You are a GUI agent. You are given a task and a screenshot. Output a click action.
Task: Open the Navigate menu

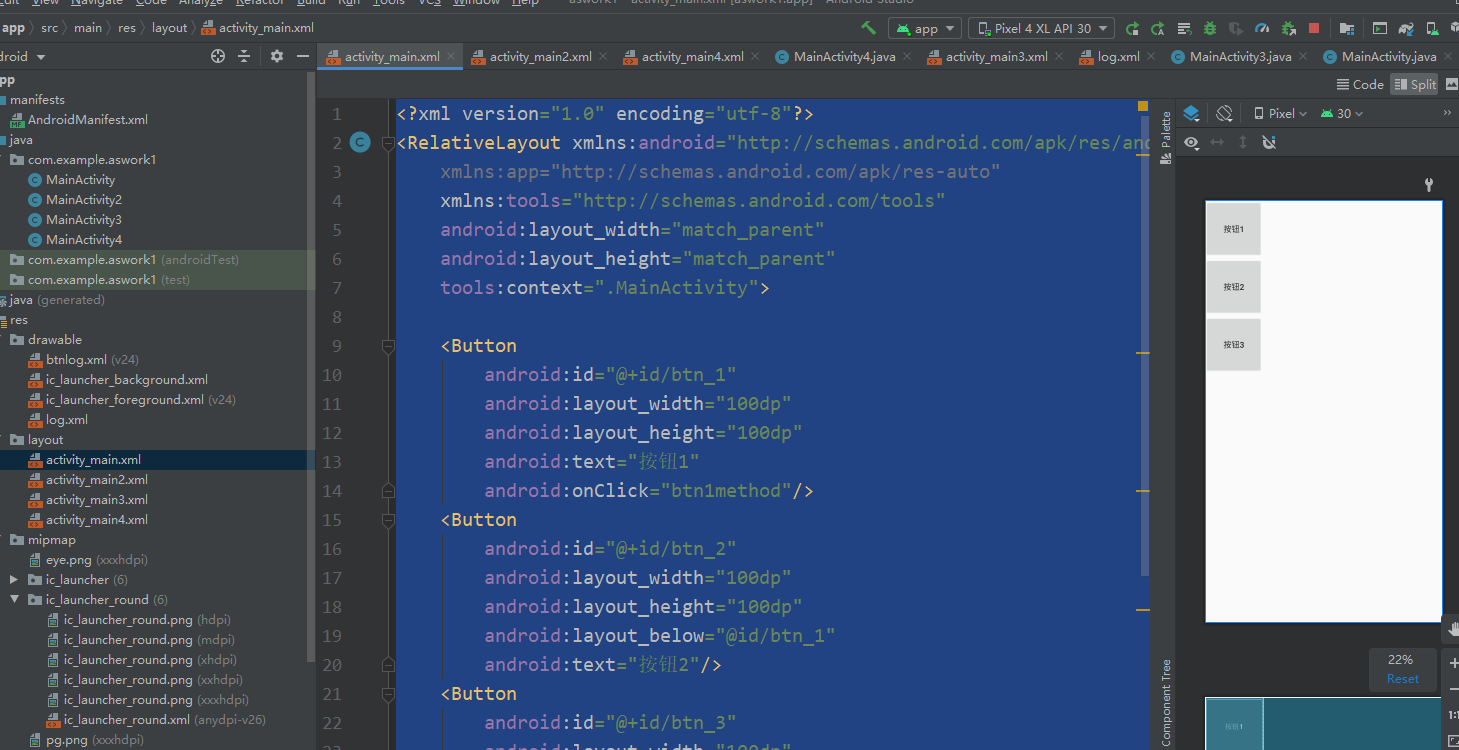point(97,3)
